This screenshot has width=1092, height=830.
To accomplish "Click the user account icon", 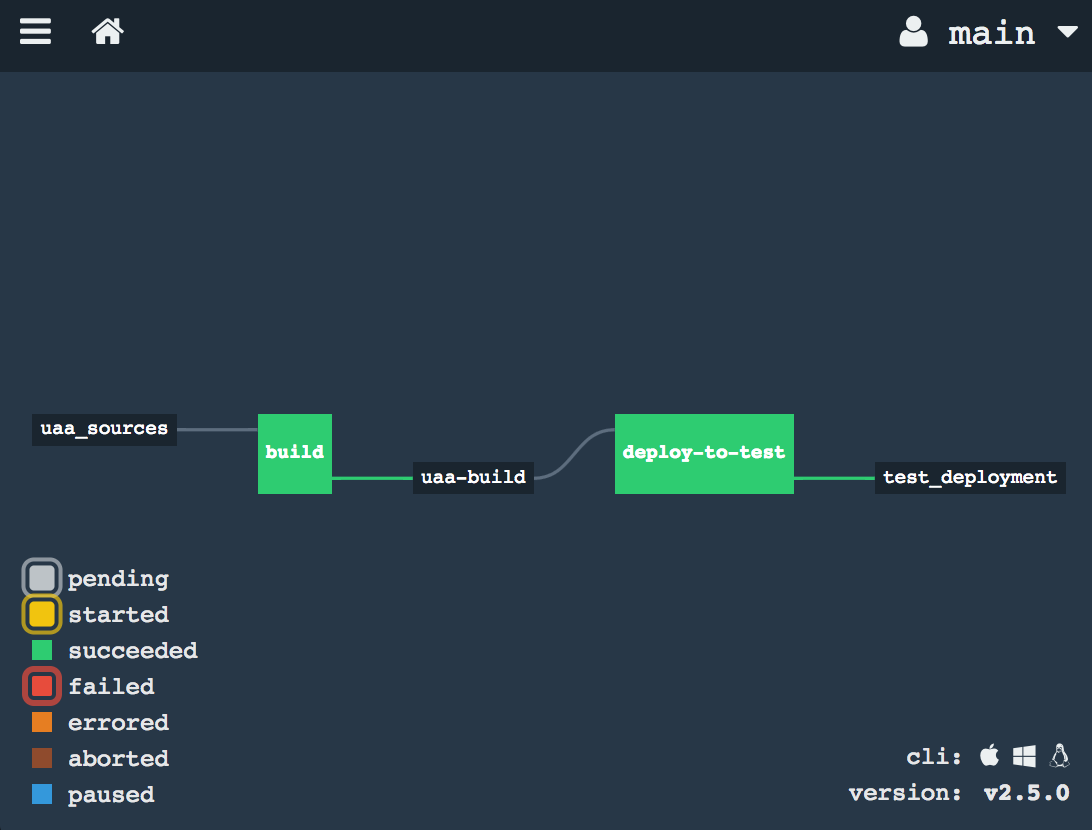I will click(x=914, y=32).
